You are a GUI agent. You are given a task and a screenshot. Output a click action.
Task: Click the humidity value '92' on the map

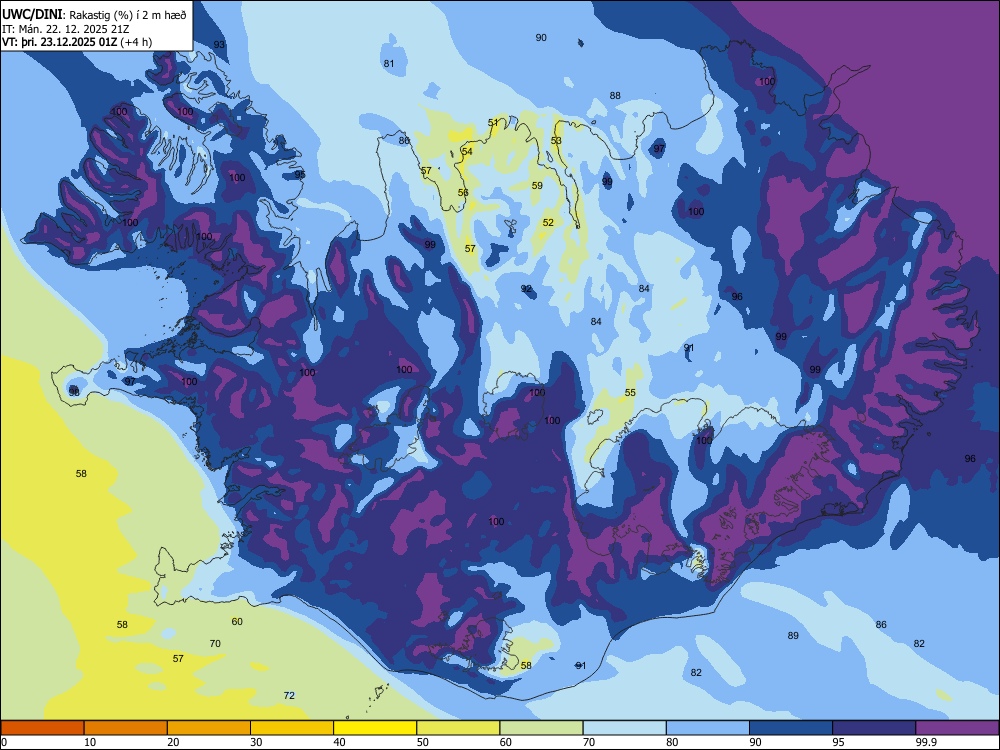click(x=526, y=289)
